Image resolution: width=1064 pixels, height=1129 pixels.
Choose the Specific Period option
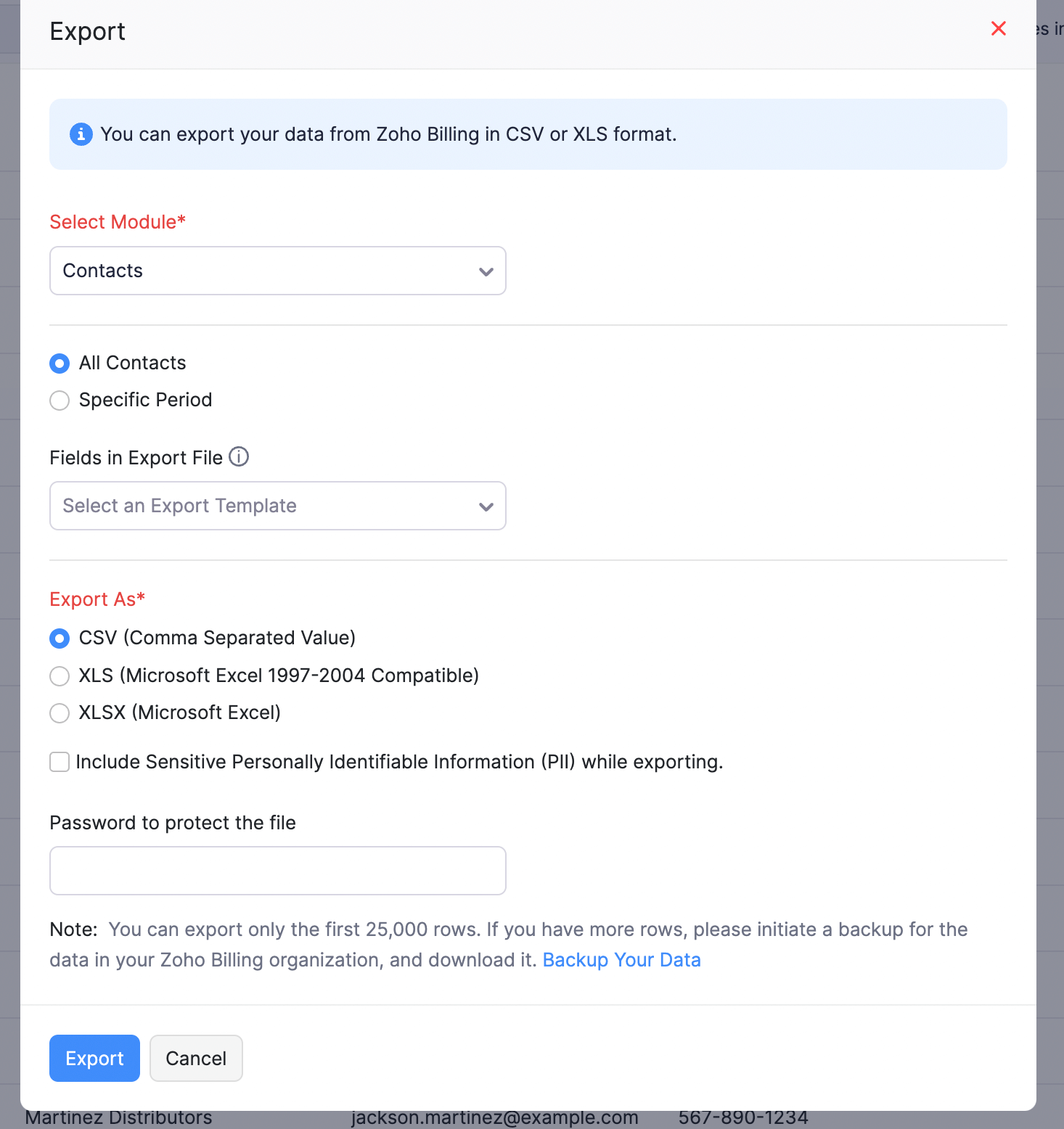pos(60,401)
